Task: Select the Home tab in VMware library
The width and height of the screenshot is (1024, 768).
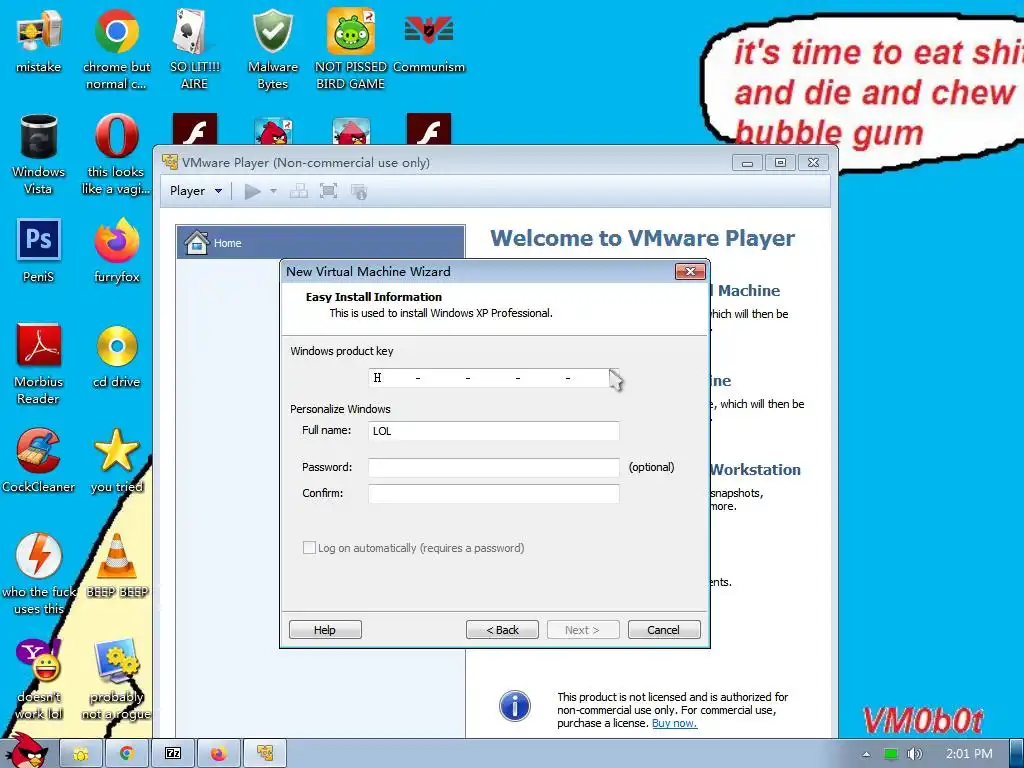Action: (x=321, y=242)
